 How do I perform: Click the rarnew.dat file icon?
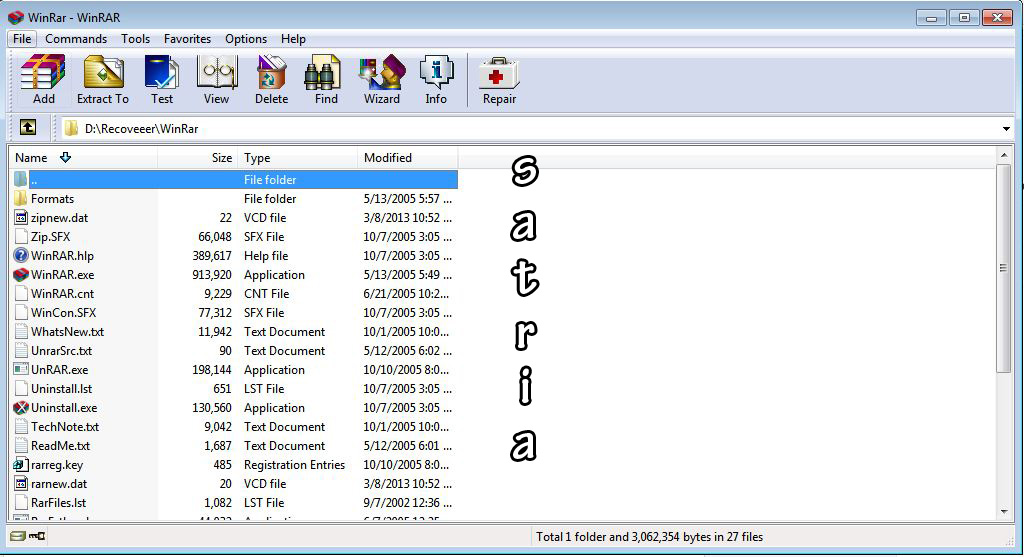point(21,483)
